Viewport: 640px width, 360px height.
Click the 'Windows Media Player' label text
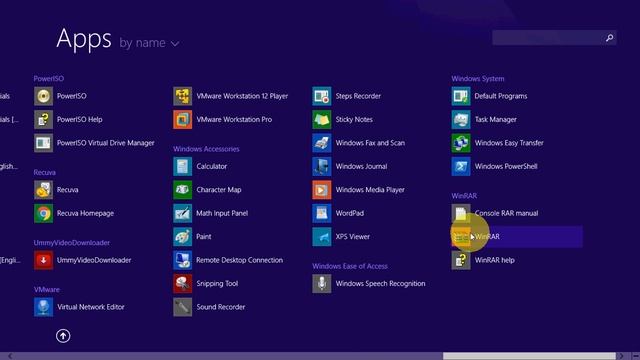pyautogui.click(x=370, y=190)
